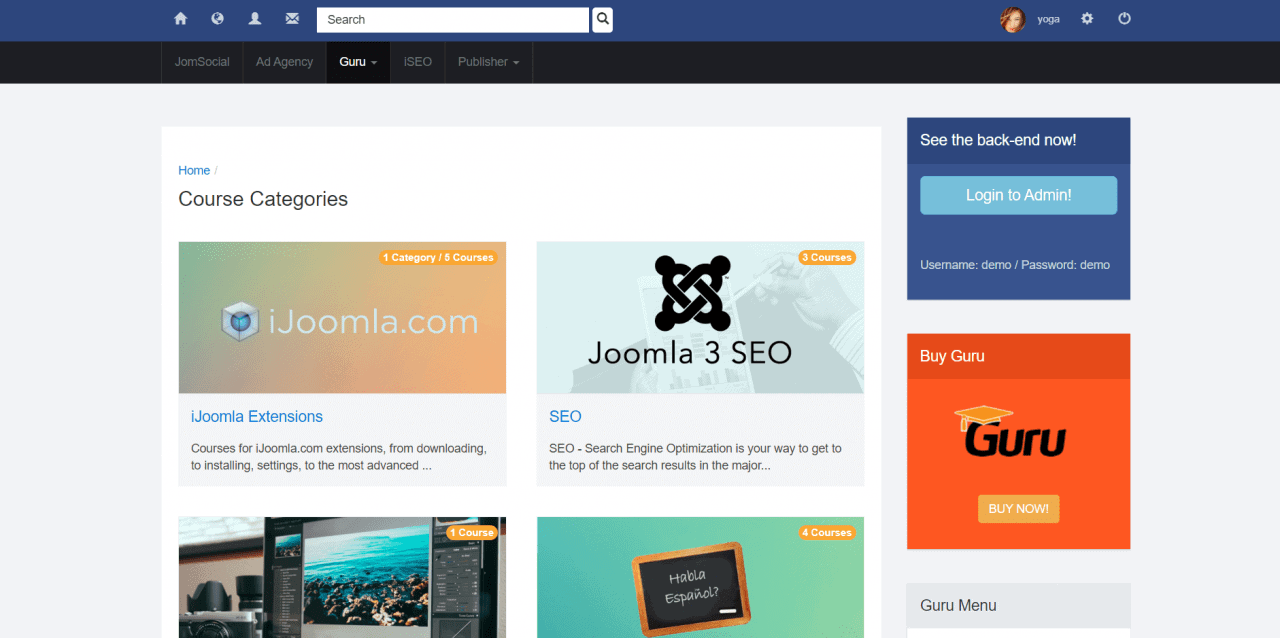Click the yoga username text
The width and height of the screenshot is (1280, 638).
pyautogui.click(x=1048, y=19)
